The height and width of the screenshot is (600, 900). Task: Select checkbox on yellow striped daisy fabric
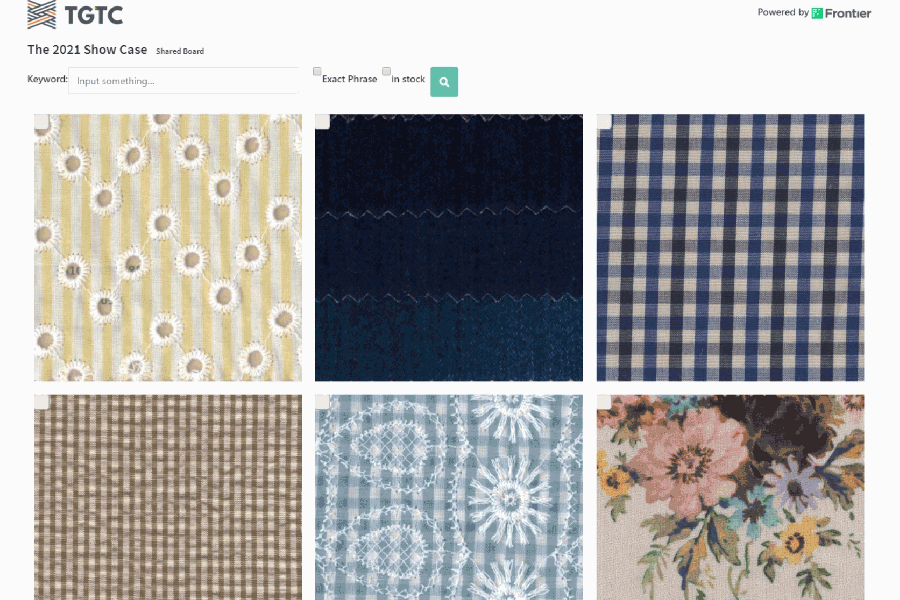pos(41,122)
